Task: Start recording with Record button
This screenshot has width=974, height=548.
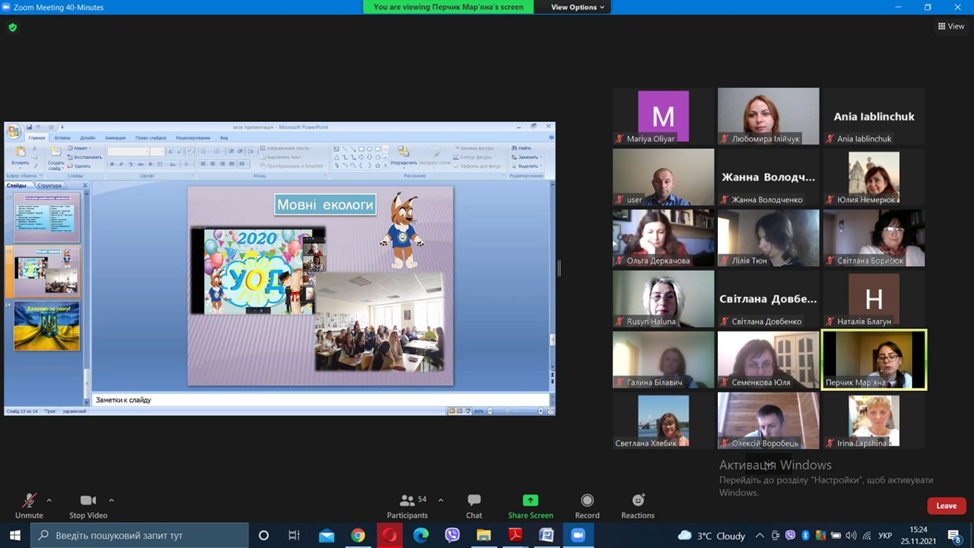Action: [x=587, y=504]
